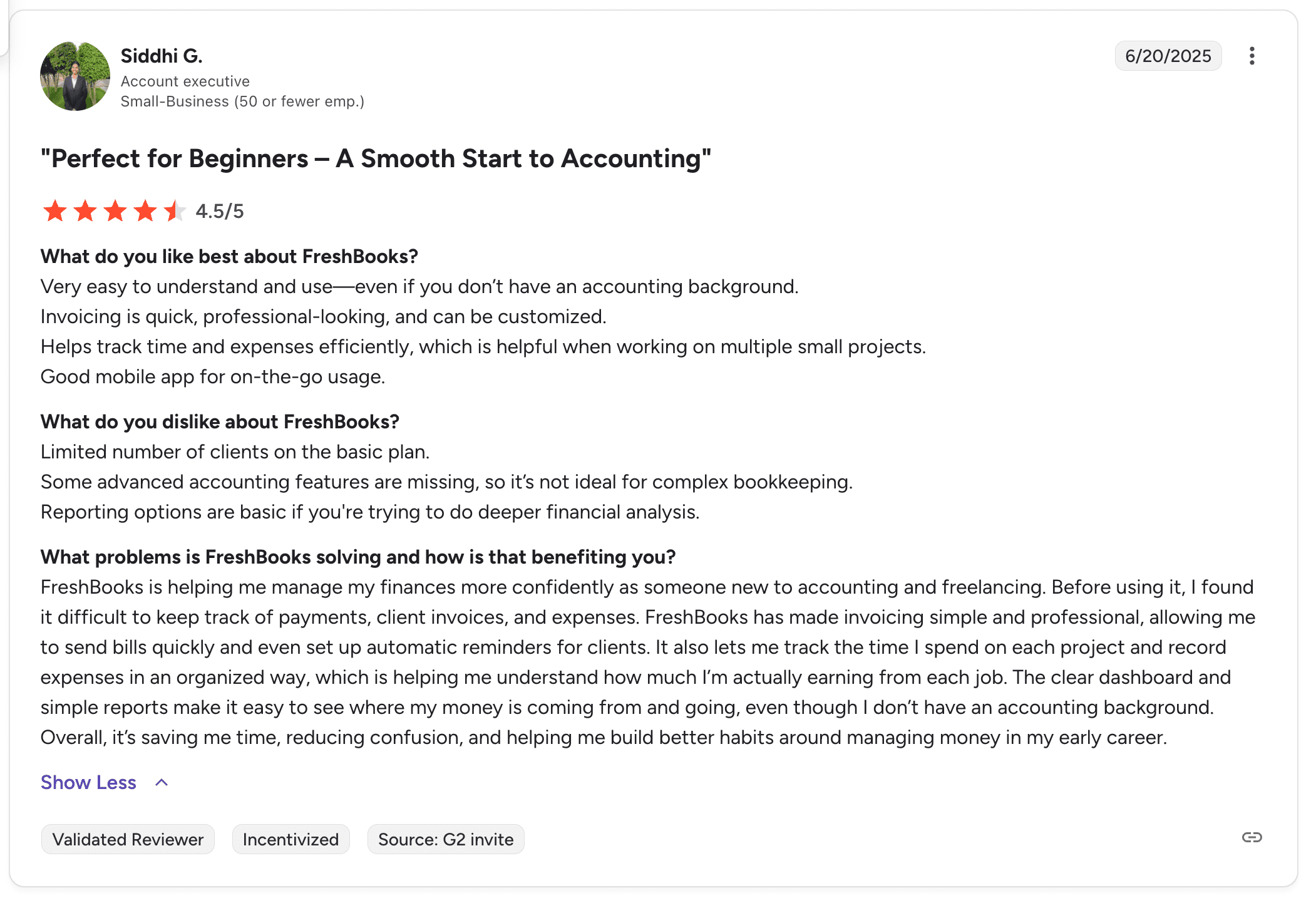Click the Source: G2 invite tag

tap(446, 839)
